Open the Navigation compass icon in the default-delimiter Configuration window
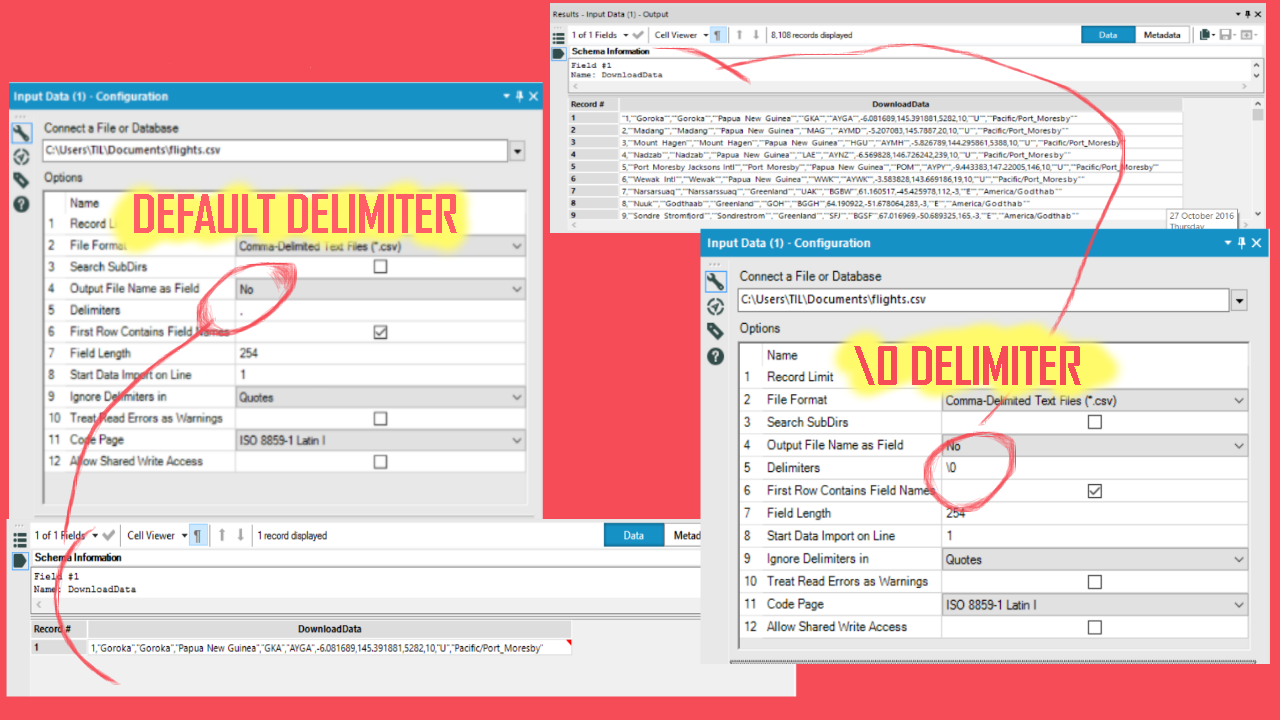Screen dimensions: 1280x720 21,157
